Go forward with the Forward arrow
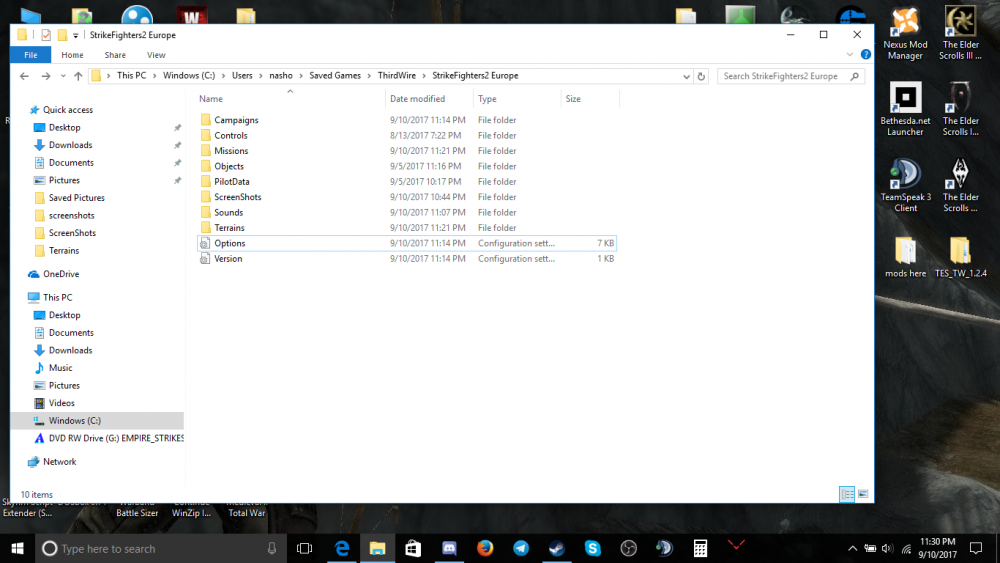1000x563 pixels. pos(45,76)
